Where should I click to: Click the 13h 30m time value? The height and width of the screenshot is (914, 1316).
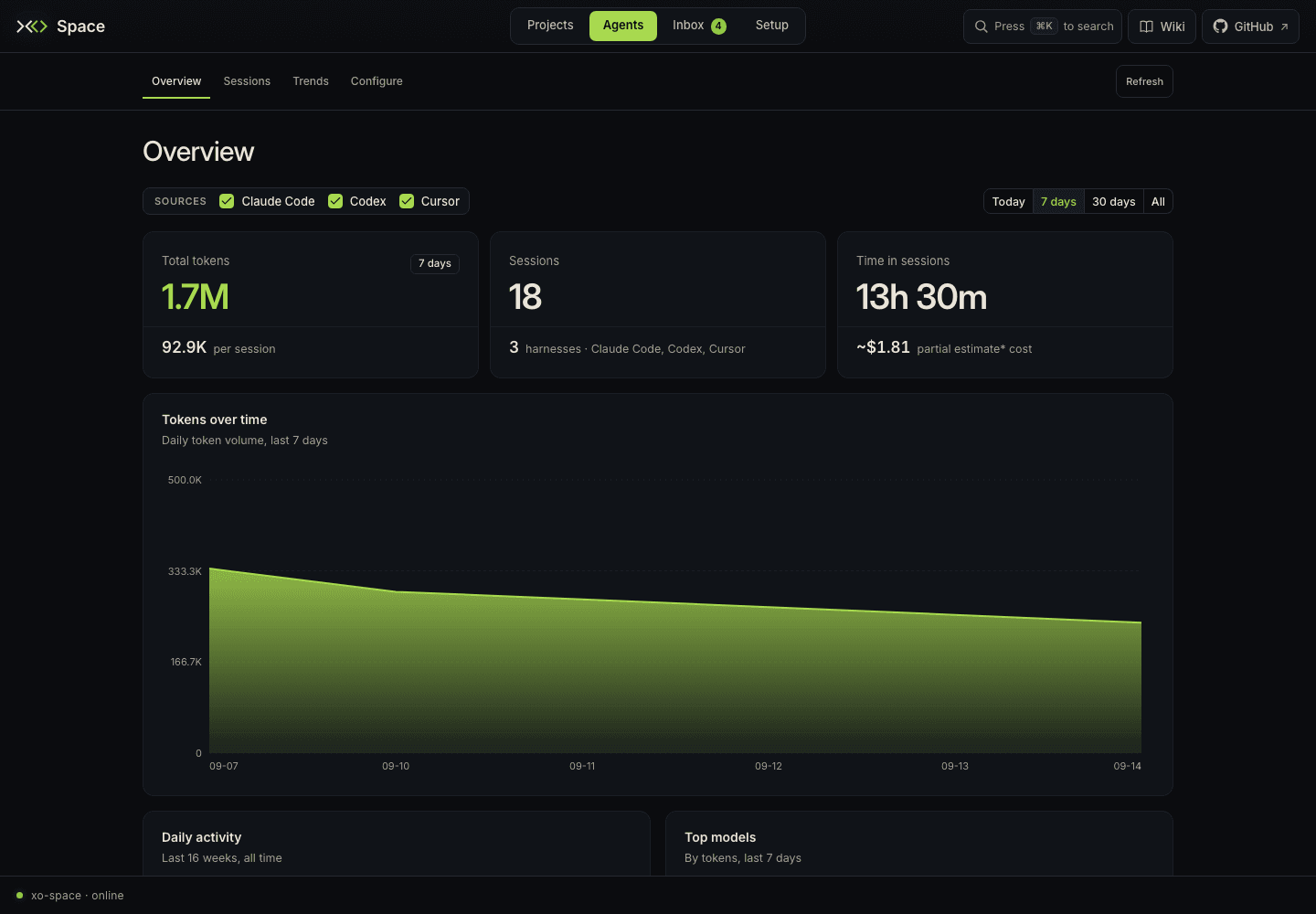(x=921, y=297)
